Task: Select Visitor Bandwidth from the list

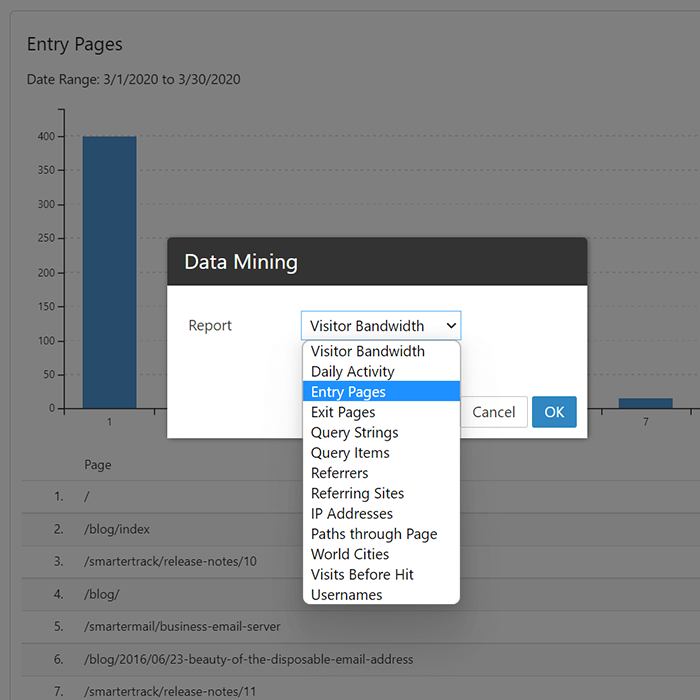Action: [381, 351]
